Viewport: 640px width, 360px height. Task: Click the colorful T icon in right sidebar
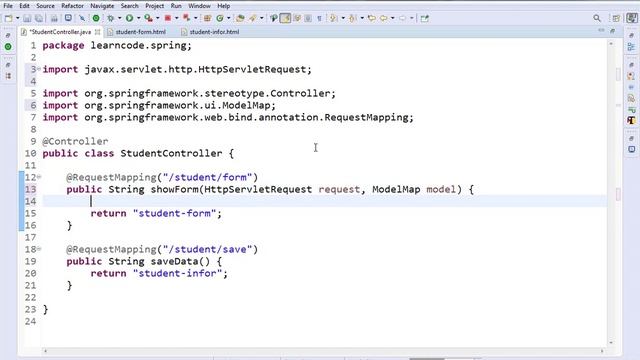631,120
